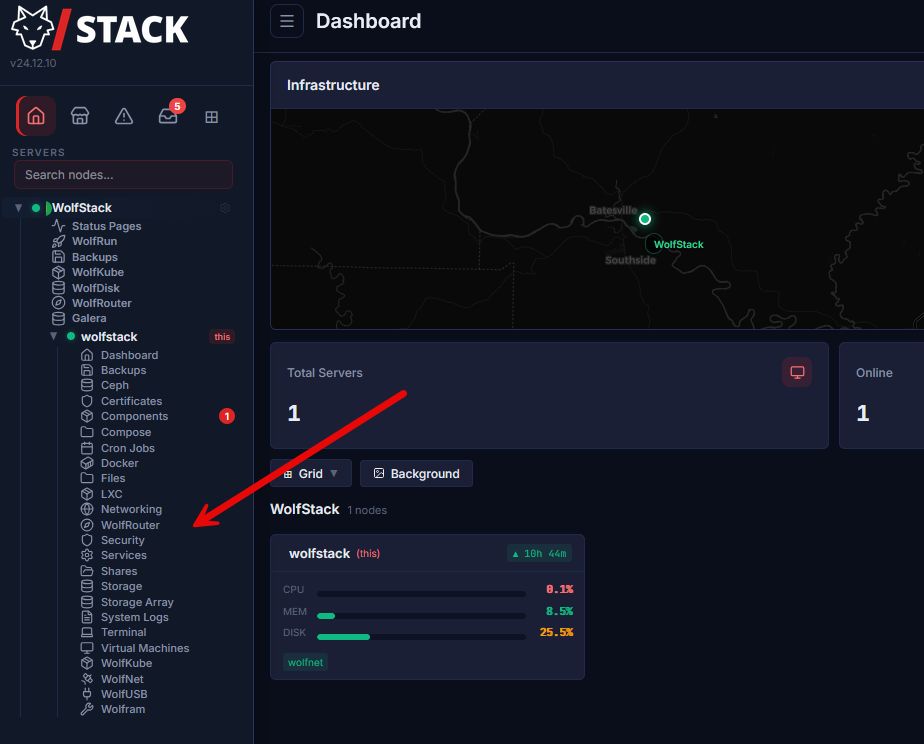
Task: Click the cluster WolfRouter compass icon
Action: tap(58, 303)
